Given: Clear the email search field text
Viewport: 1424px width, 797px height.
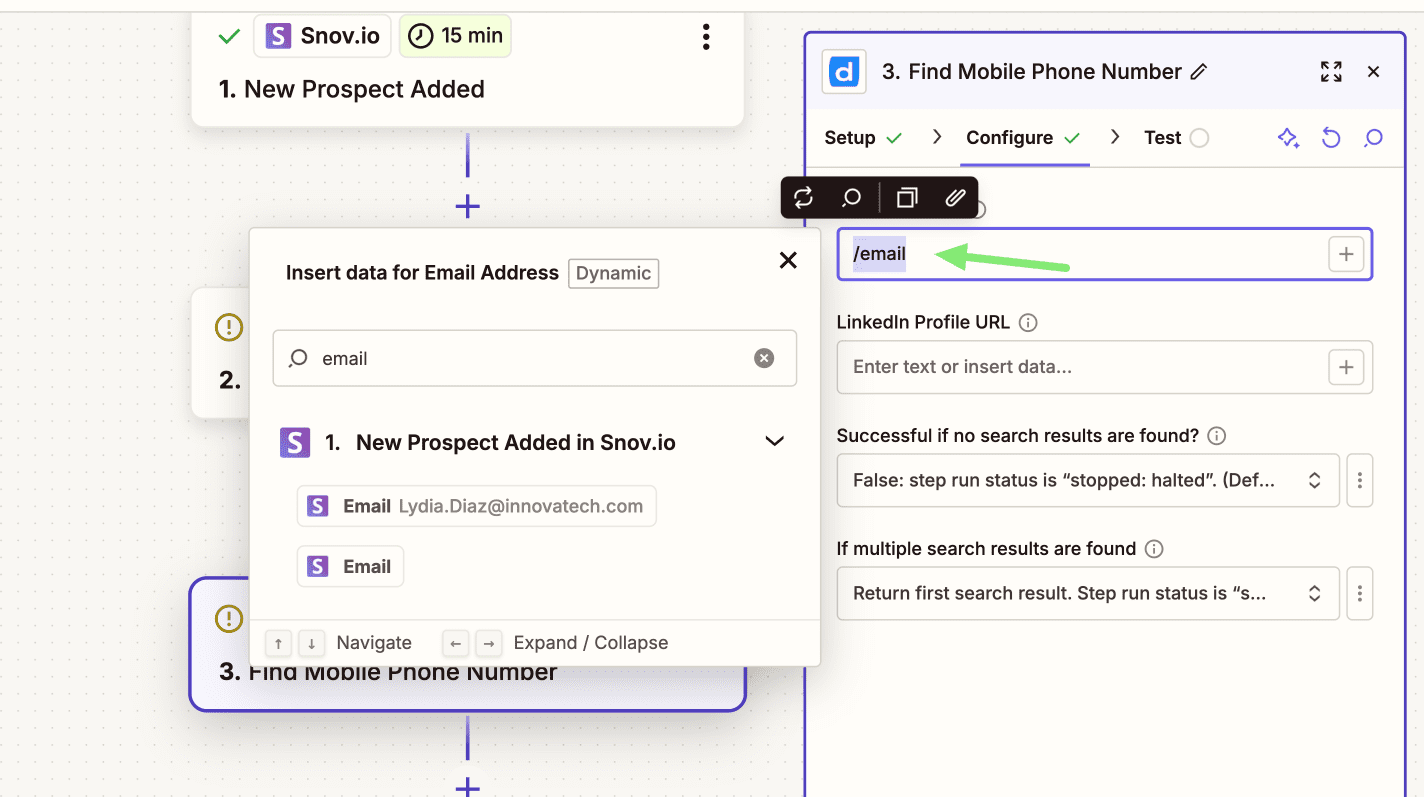Looking at the screenshot, I should click(764, 358).
